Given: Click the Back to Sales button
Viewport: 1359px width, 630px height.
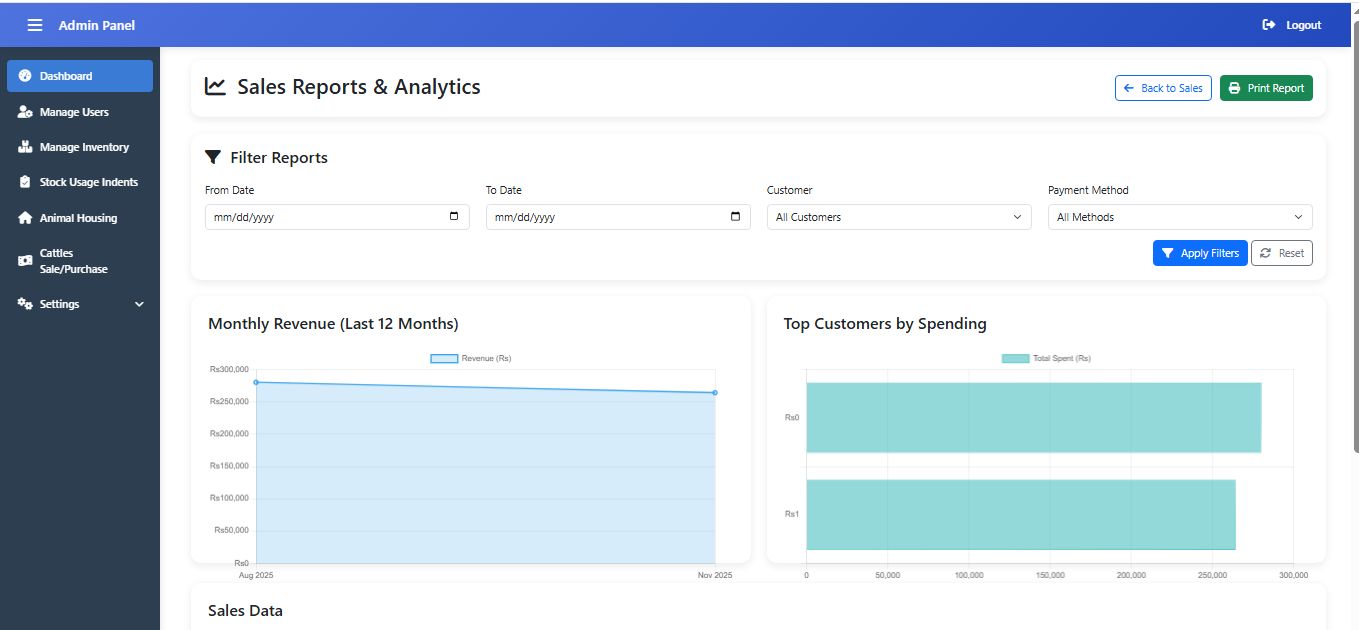Looking at the screenshot, I should coord(1162,88).
